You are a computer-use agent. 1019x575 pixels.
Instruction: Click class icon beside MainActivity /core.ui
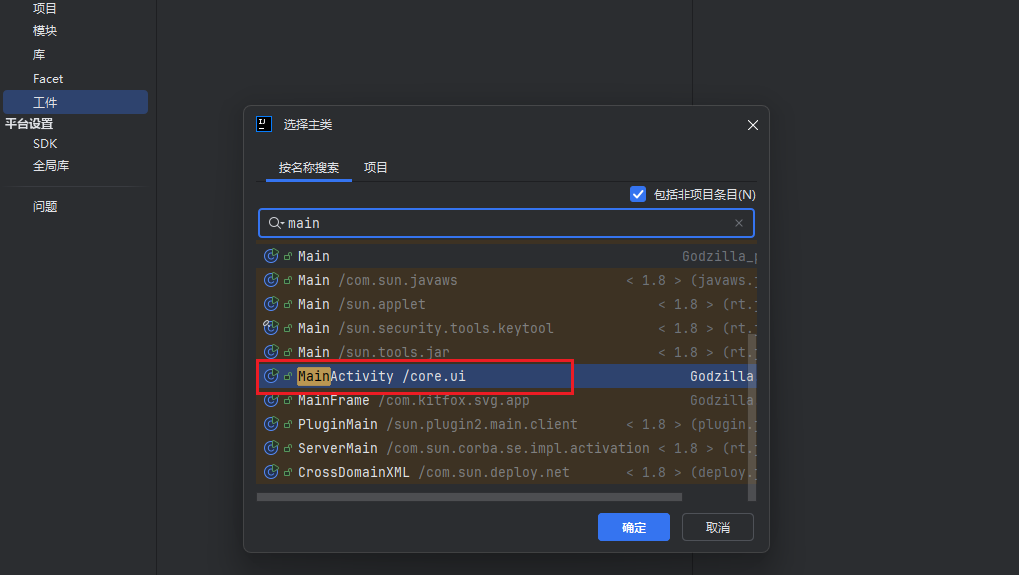(271, 376)
